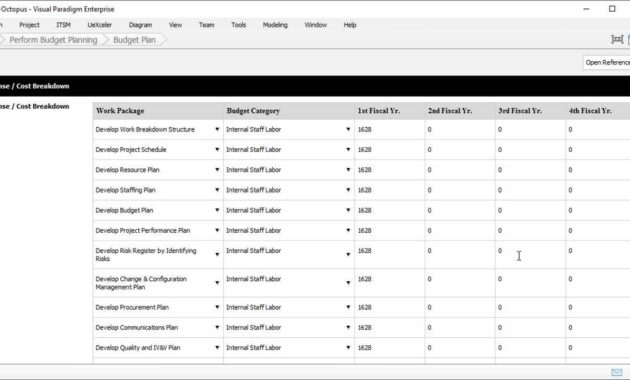Click the 4th Fiscal Yr. column header
The image size is (630, 380).
598,111
